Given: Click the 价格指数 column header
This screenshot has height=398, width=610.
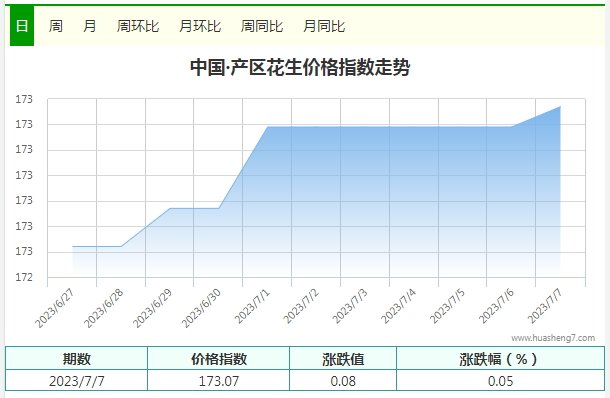Looking at the screenshot, I should coord(219,358).
